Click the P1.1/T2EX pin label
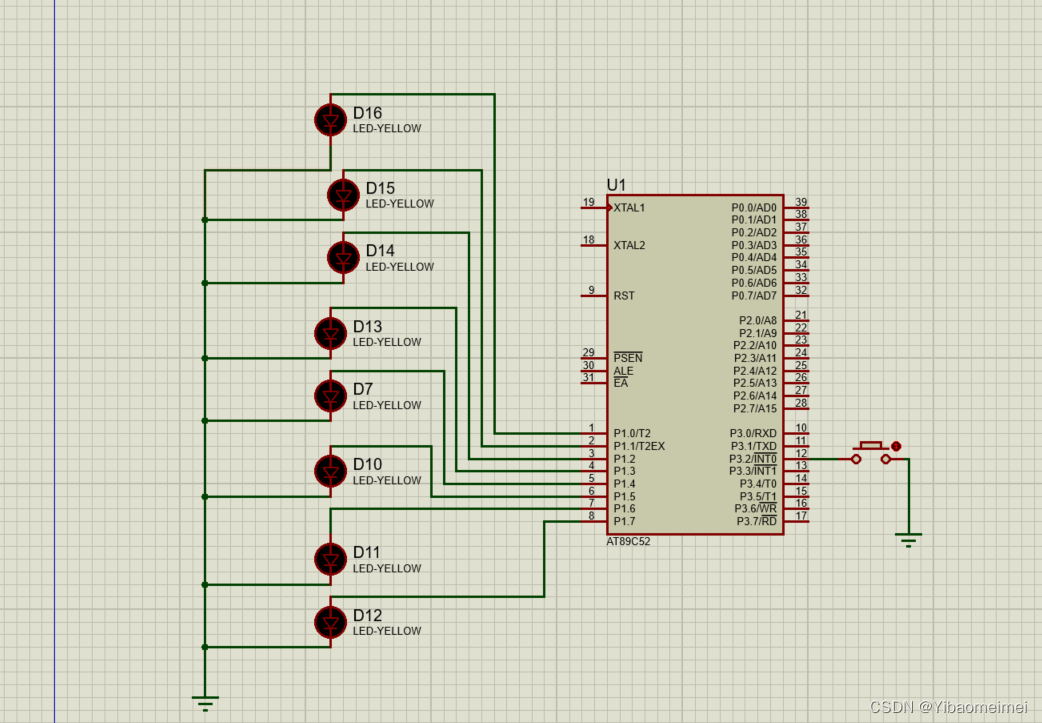 639,446
